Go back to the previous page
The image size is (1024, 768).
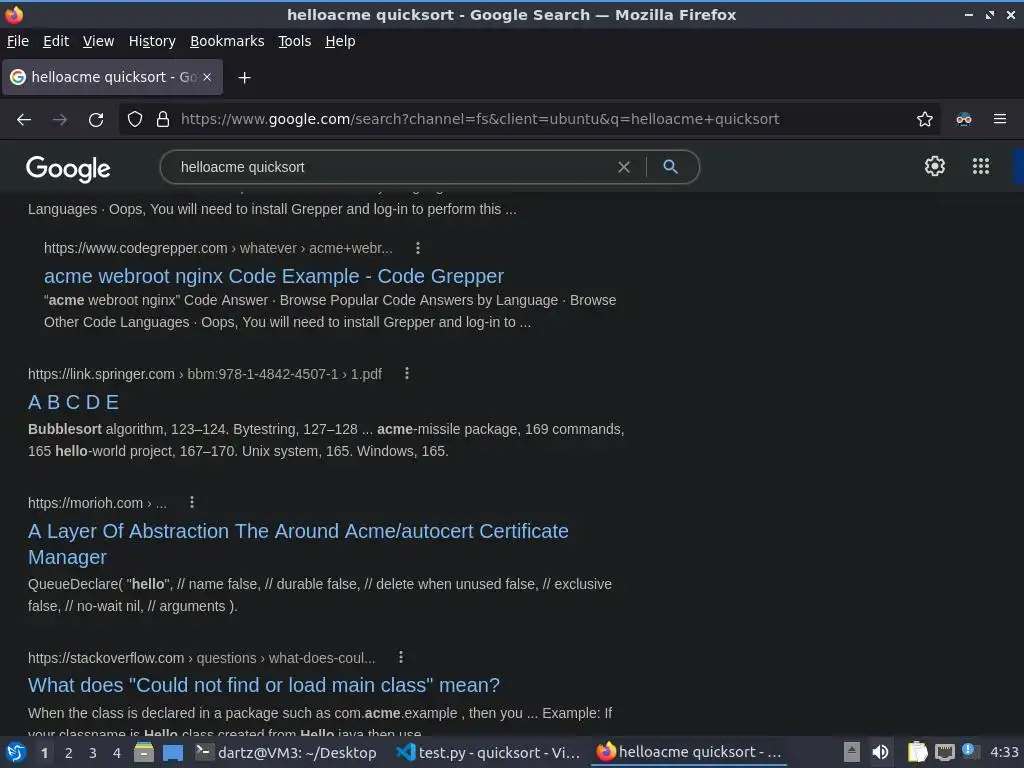pos(24,120)
